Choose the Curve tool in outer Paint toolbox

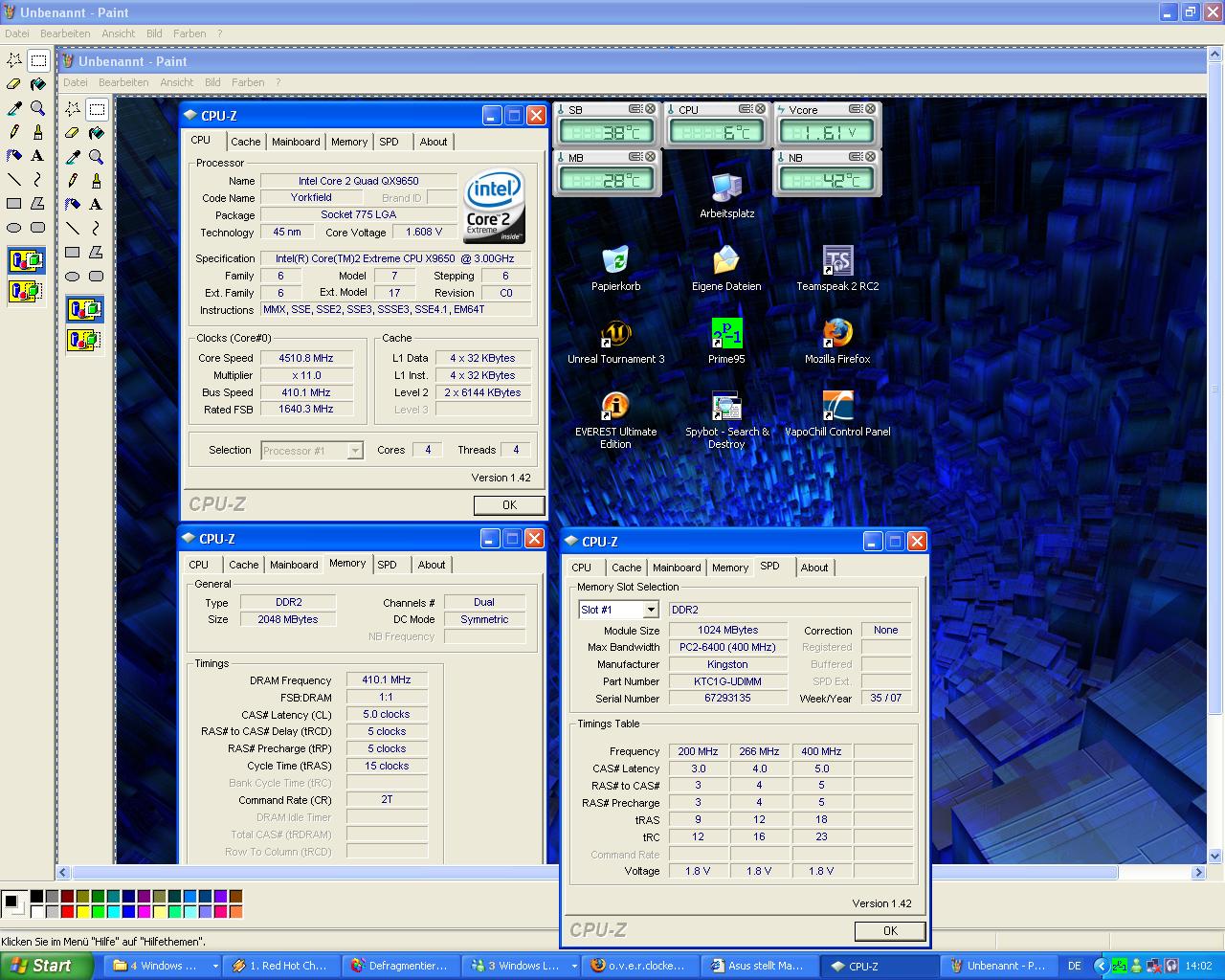click(38, 179)
